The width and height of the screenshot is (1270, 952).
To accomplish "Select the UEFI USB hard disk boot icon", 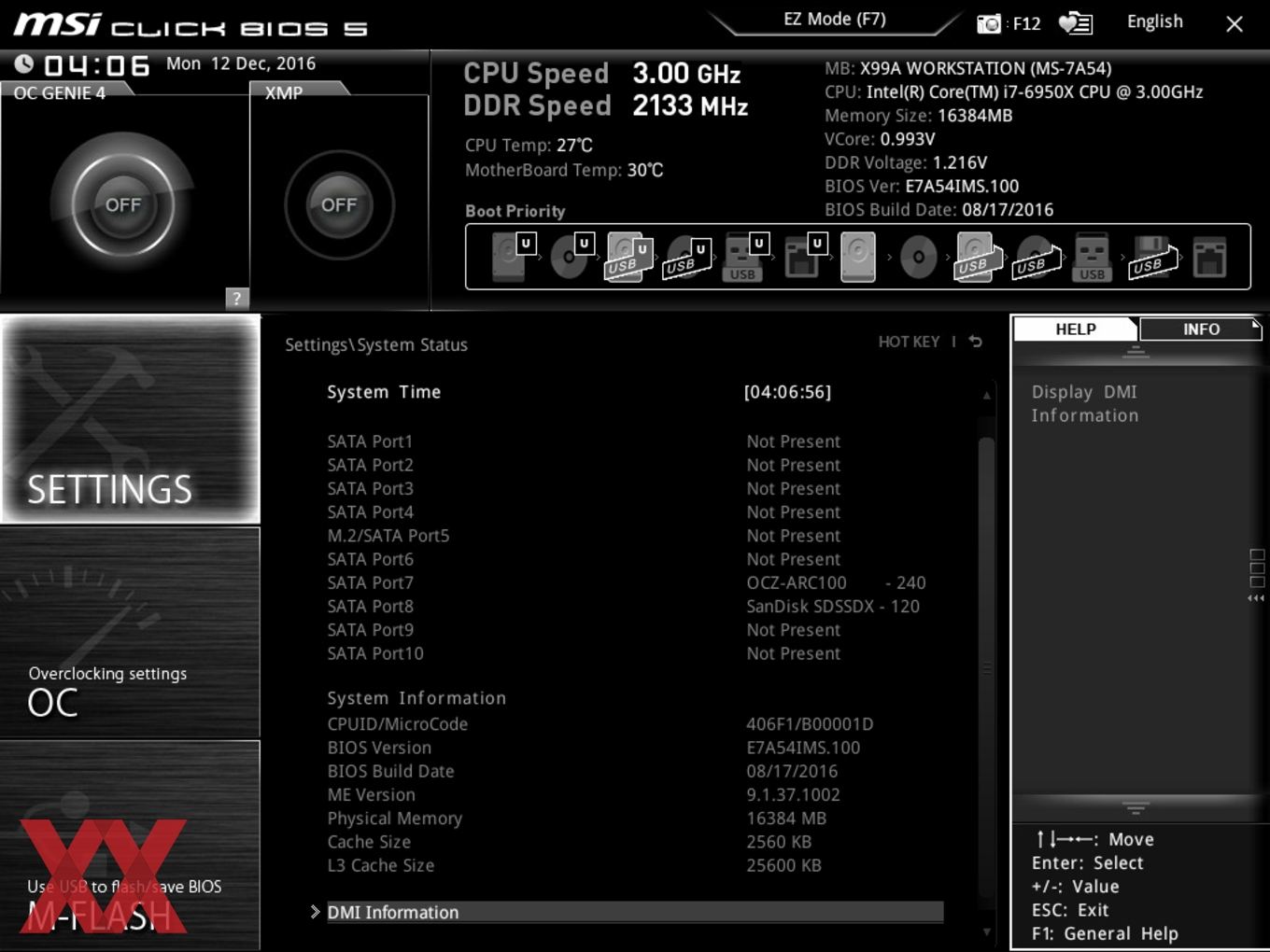I will (628, 257).
